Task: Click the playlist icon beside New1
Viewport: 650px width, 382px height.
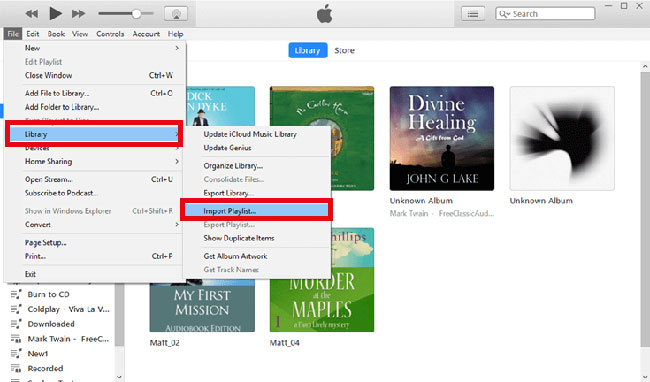Action: click(x=16, y=354)
